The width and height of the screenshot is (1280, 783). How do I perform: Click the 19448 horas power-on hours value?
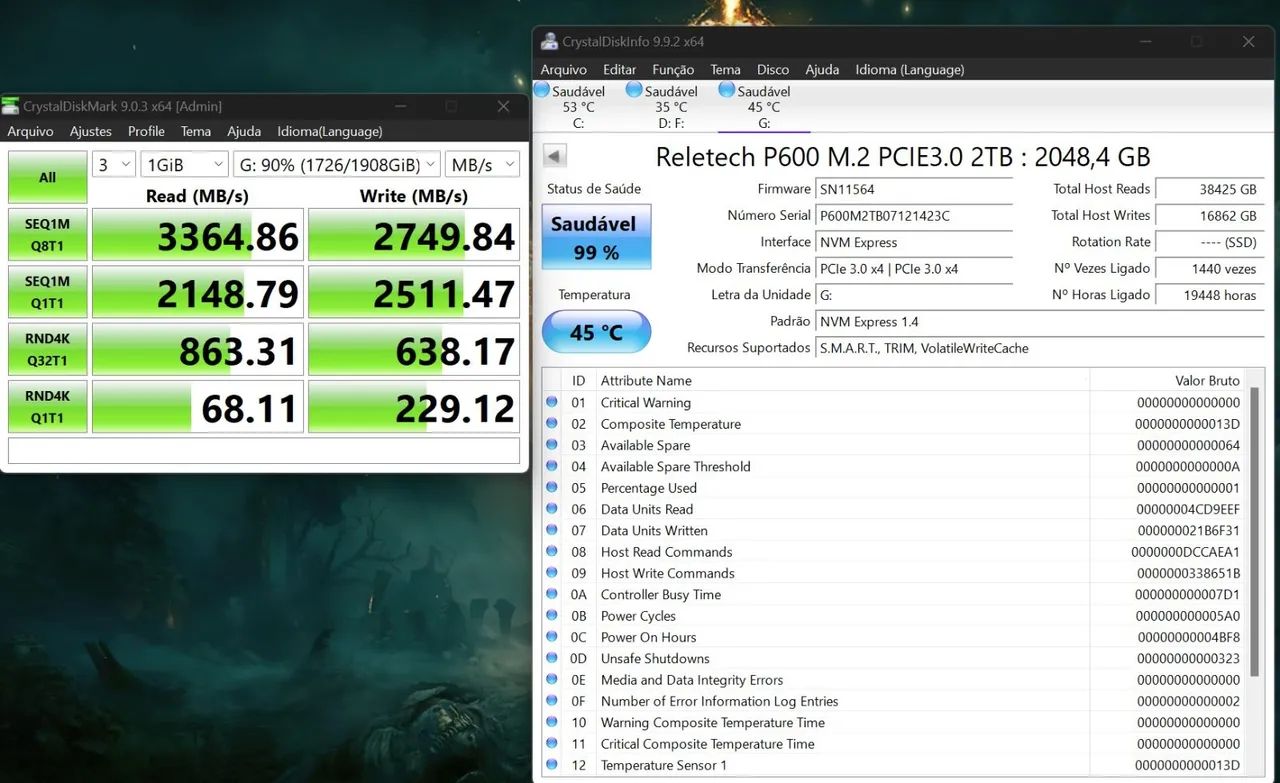(1209, 295)
